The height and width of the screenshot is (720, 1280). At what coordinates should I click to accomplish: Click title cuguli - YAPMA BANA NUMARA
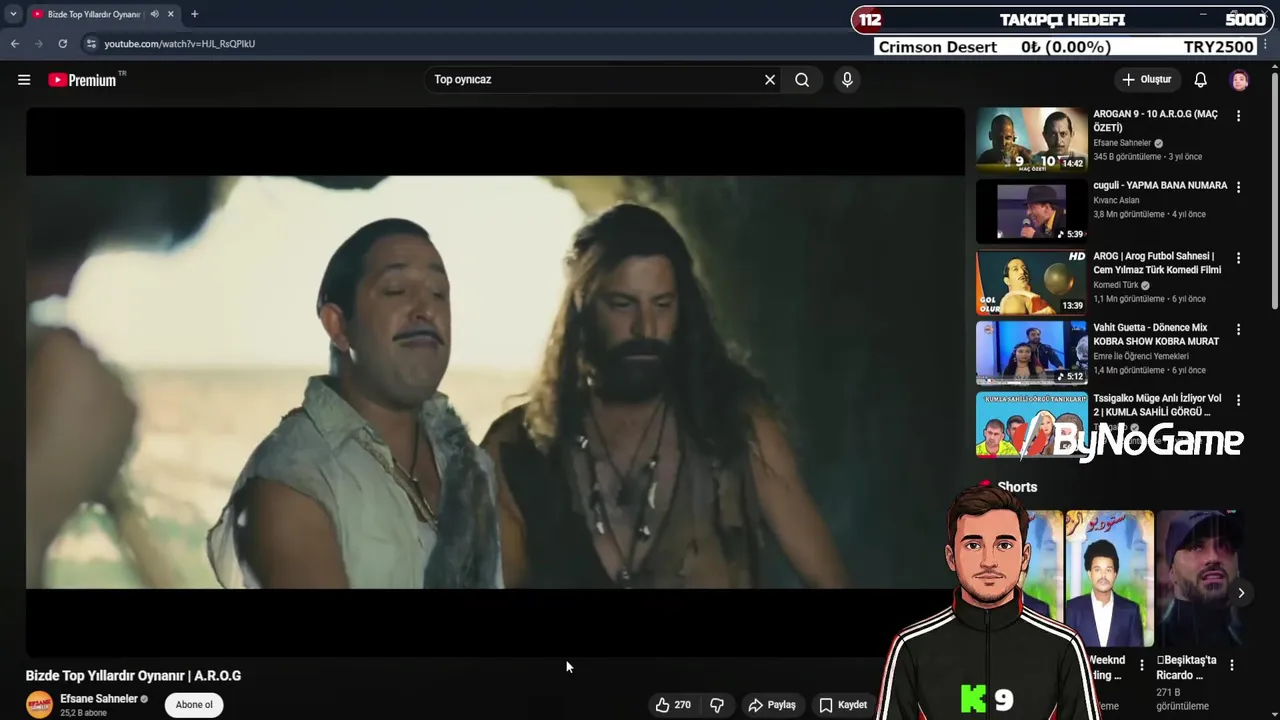1160,185
